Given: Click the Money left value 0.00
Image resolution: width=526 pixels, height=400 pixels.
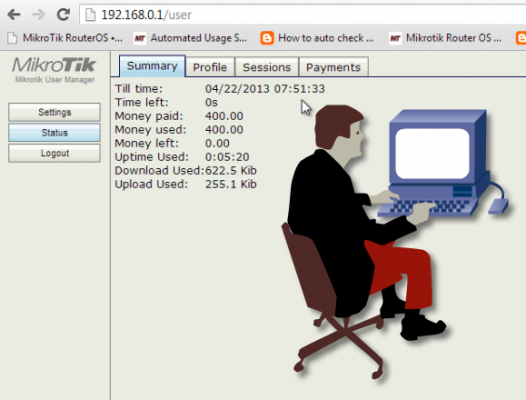Looking at the screenshot, I should pyautogui.click(x=217, y=143).
